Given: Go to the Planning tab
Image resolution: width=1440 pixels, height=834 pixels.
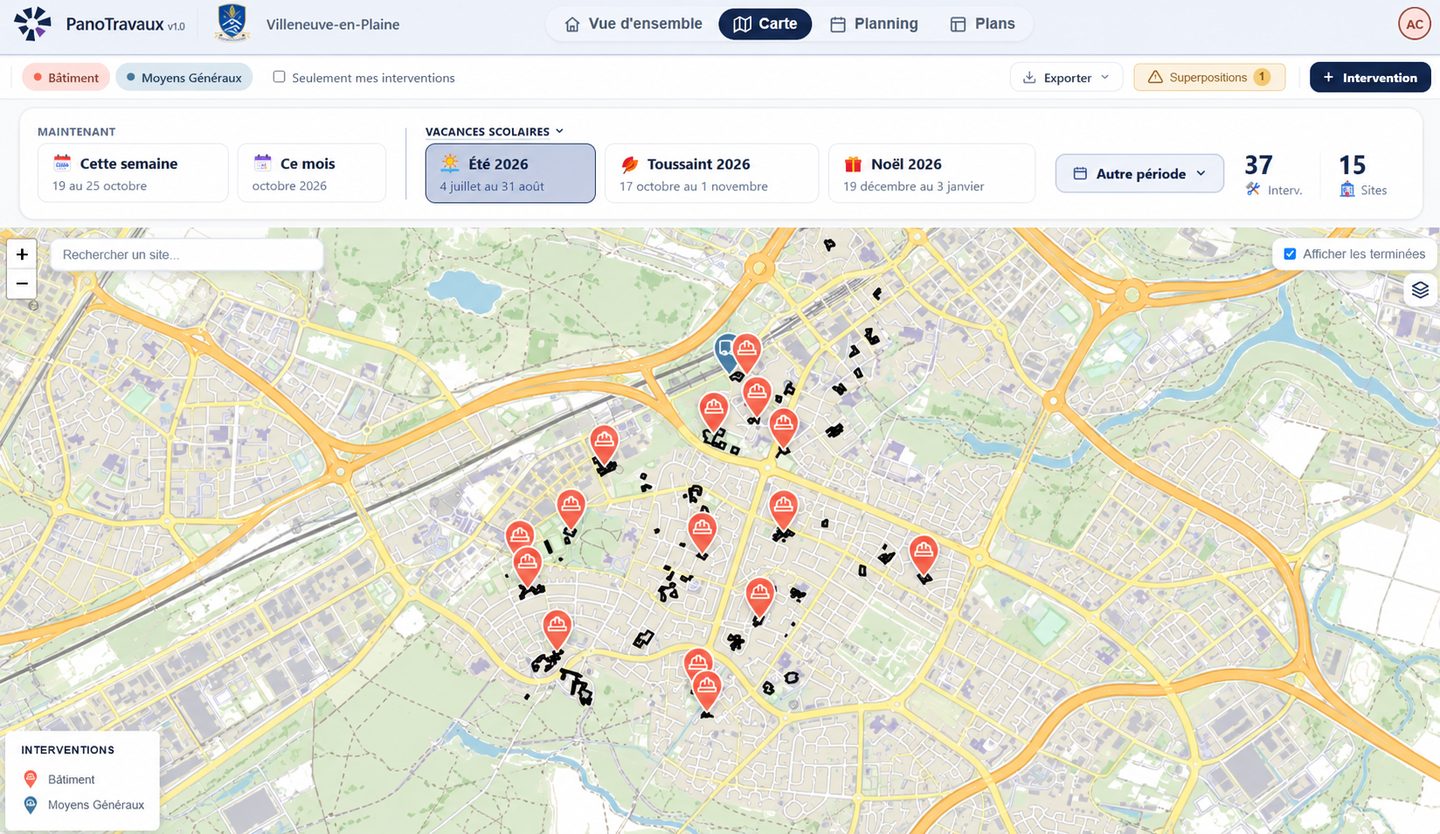Looking at the screenshot, I should (x=874, y=24).
